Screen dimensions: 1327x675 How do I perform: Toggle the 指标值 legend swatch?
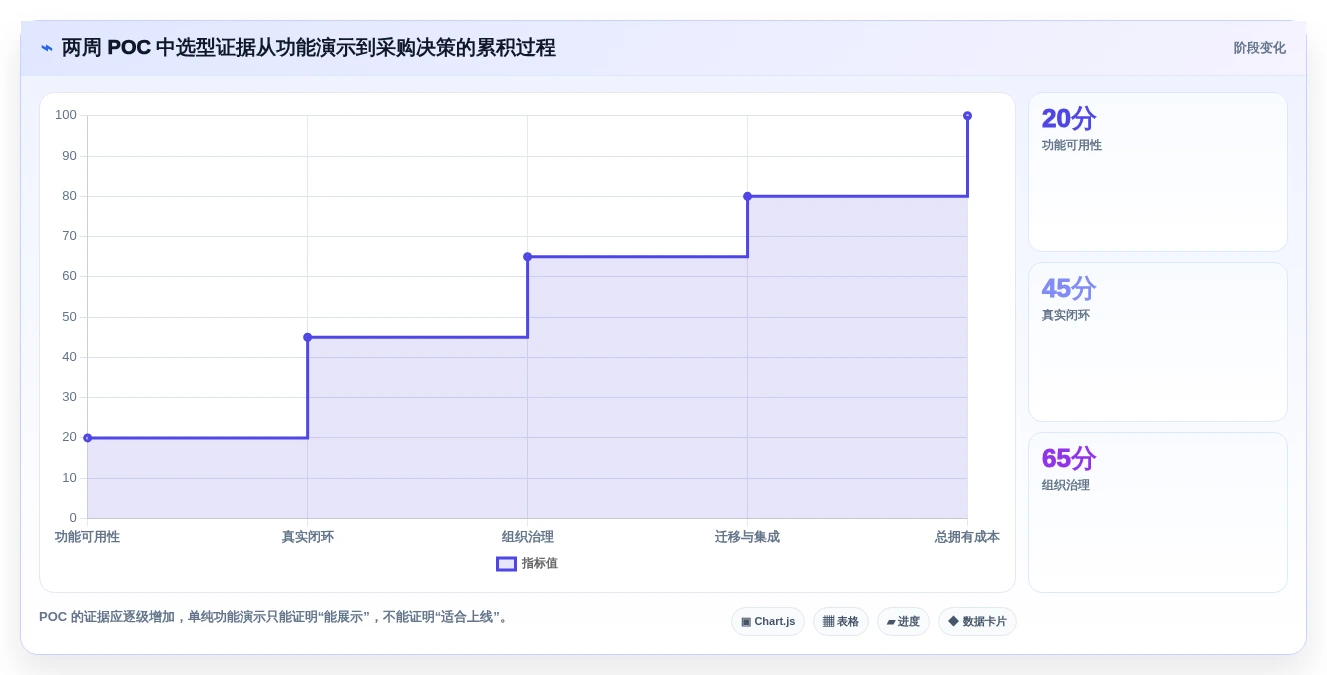[x=506, y=564]
